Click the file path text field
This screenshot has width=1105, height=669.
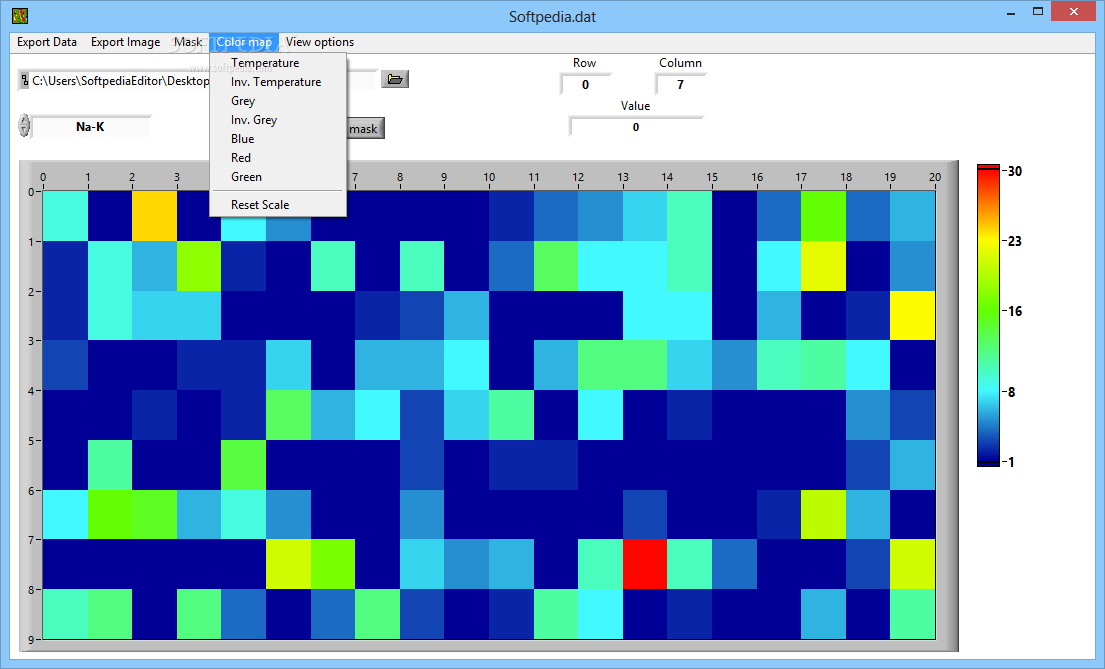click(x=121, y=80)
